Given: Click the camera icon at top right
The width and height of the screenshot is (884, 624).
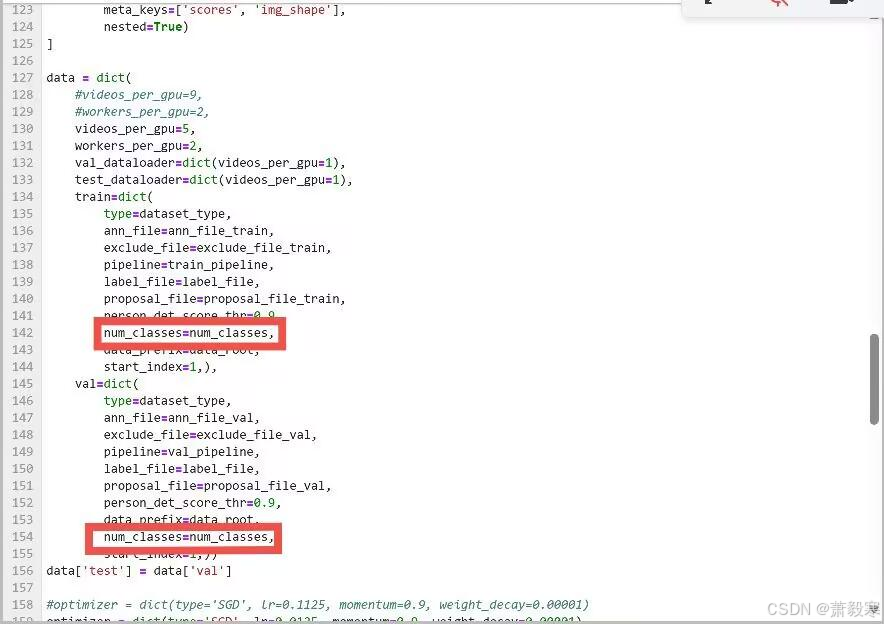Looking at the screenshot, I should [841, 3].
